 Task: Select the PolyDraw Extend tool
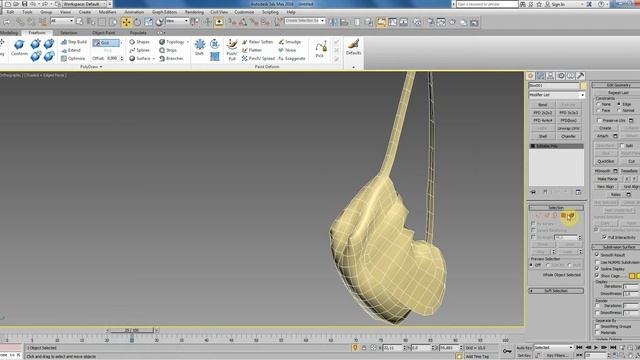tap(71, 50)
